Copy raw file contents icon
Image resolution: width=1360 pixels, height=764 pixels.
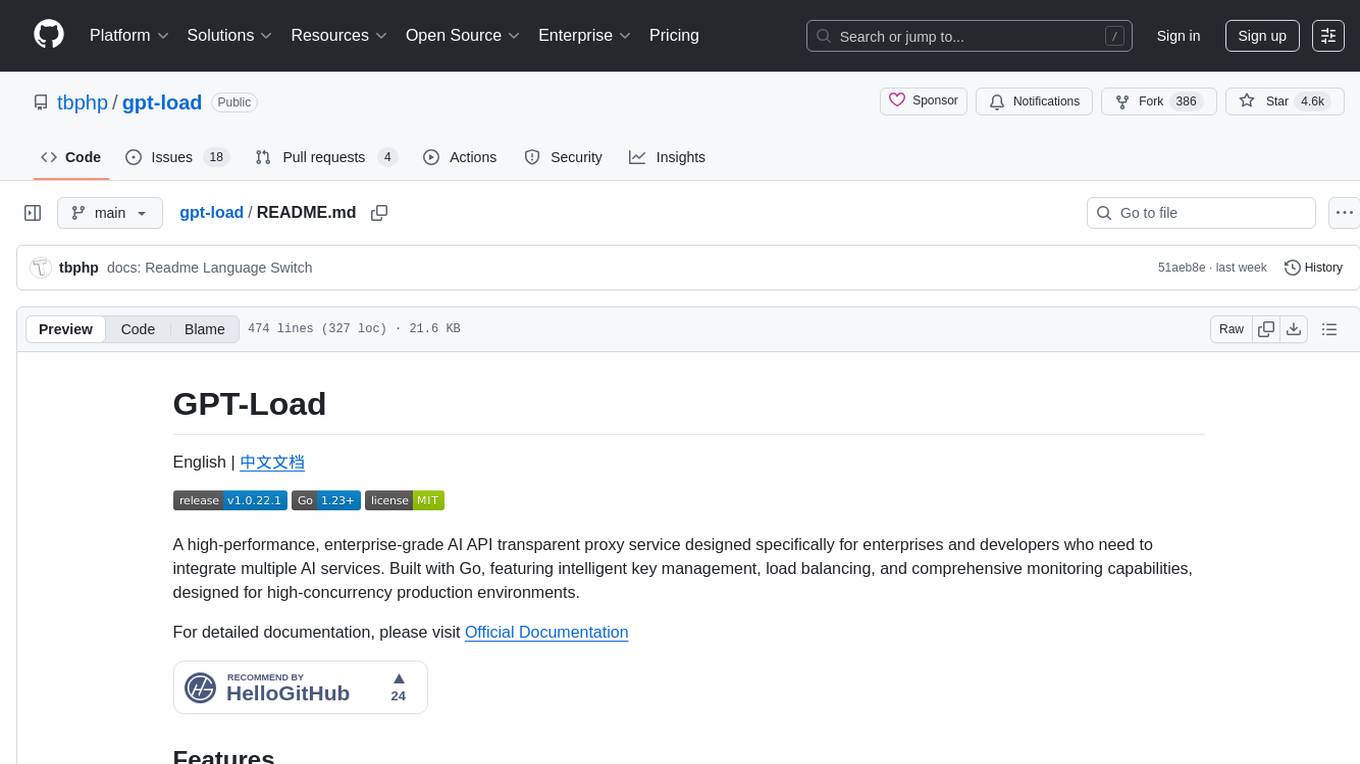pos(1266,329)
